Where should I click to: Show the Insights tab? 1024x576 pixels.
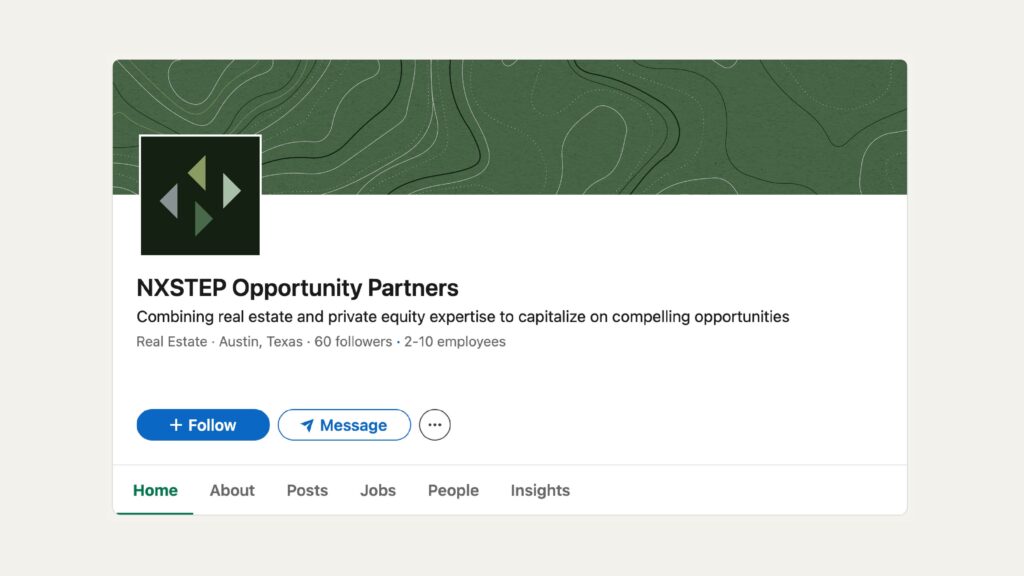point(540,490)
